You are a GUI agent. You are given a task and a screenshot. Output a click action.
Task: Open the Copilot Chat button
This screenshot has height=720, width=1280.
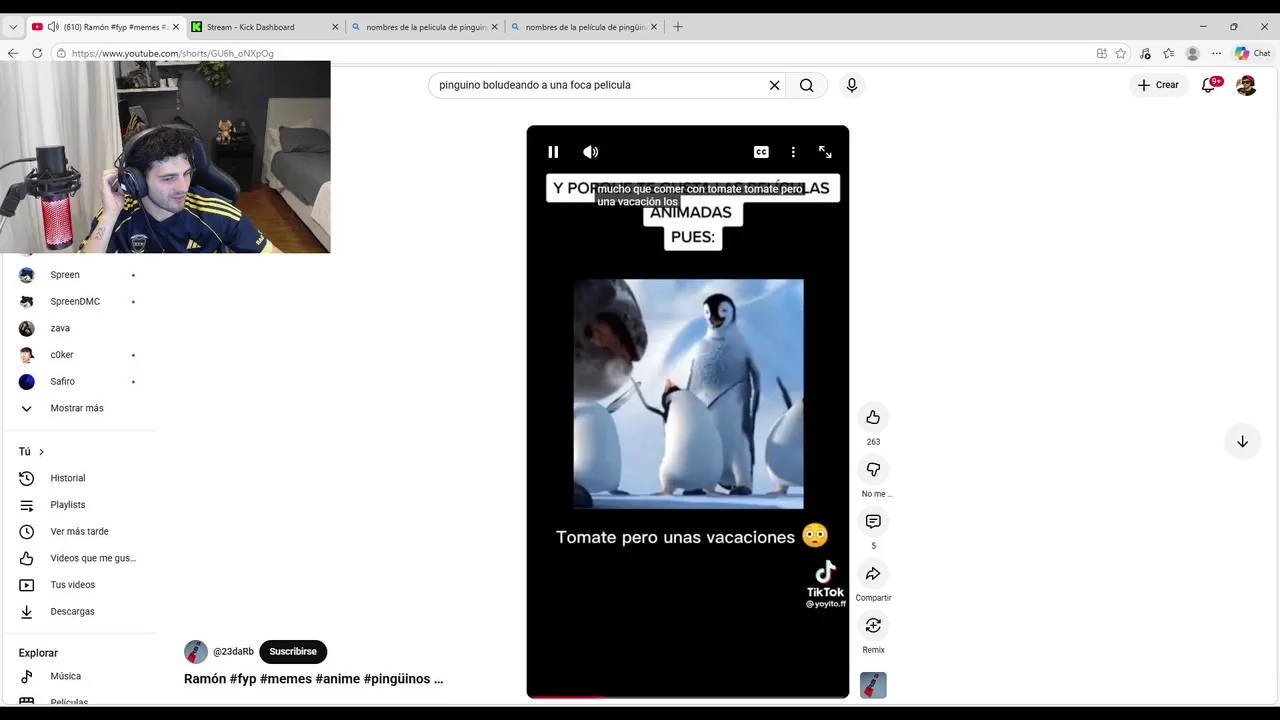[1252, 53]
